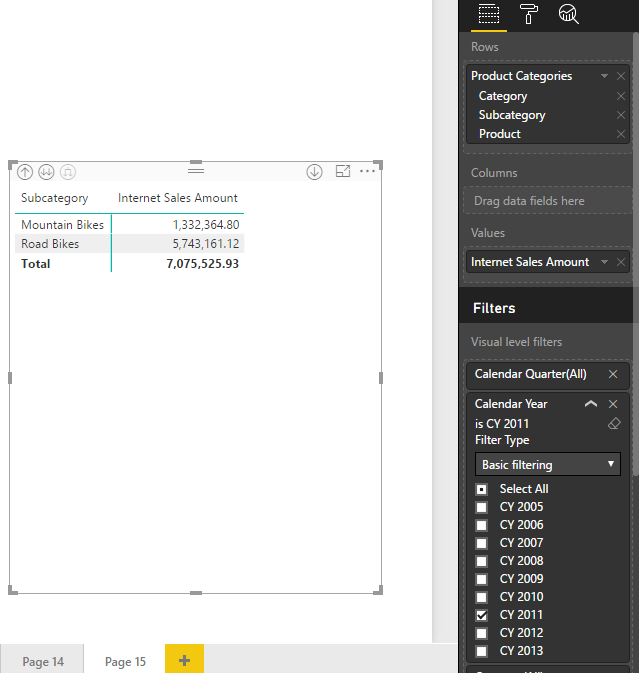
Task: Collapse the Calendar Year filter card
Action: [x=591, y=404]
